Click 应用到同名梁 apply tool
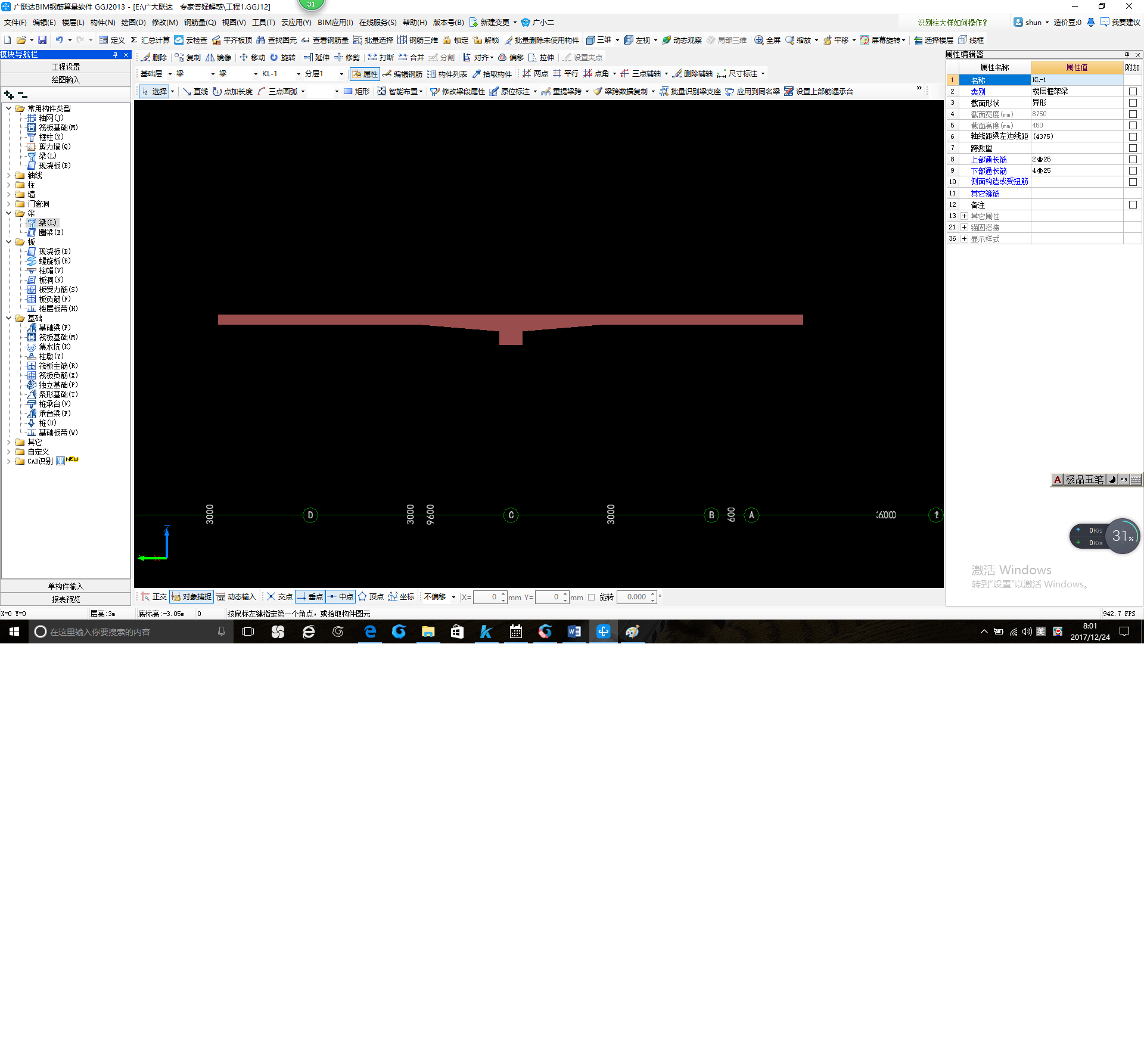 tap(753, 91)
